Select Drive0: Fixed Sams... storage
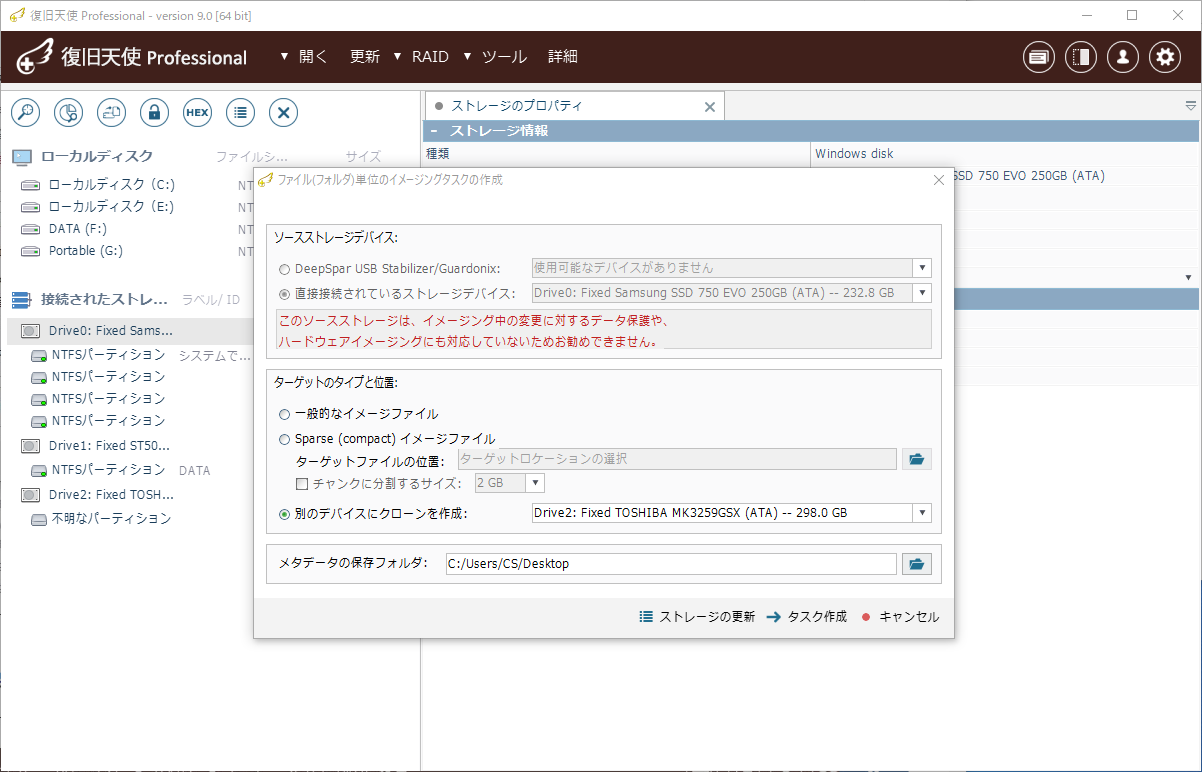 [x=110, y=331]
